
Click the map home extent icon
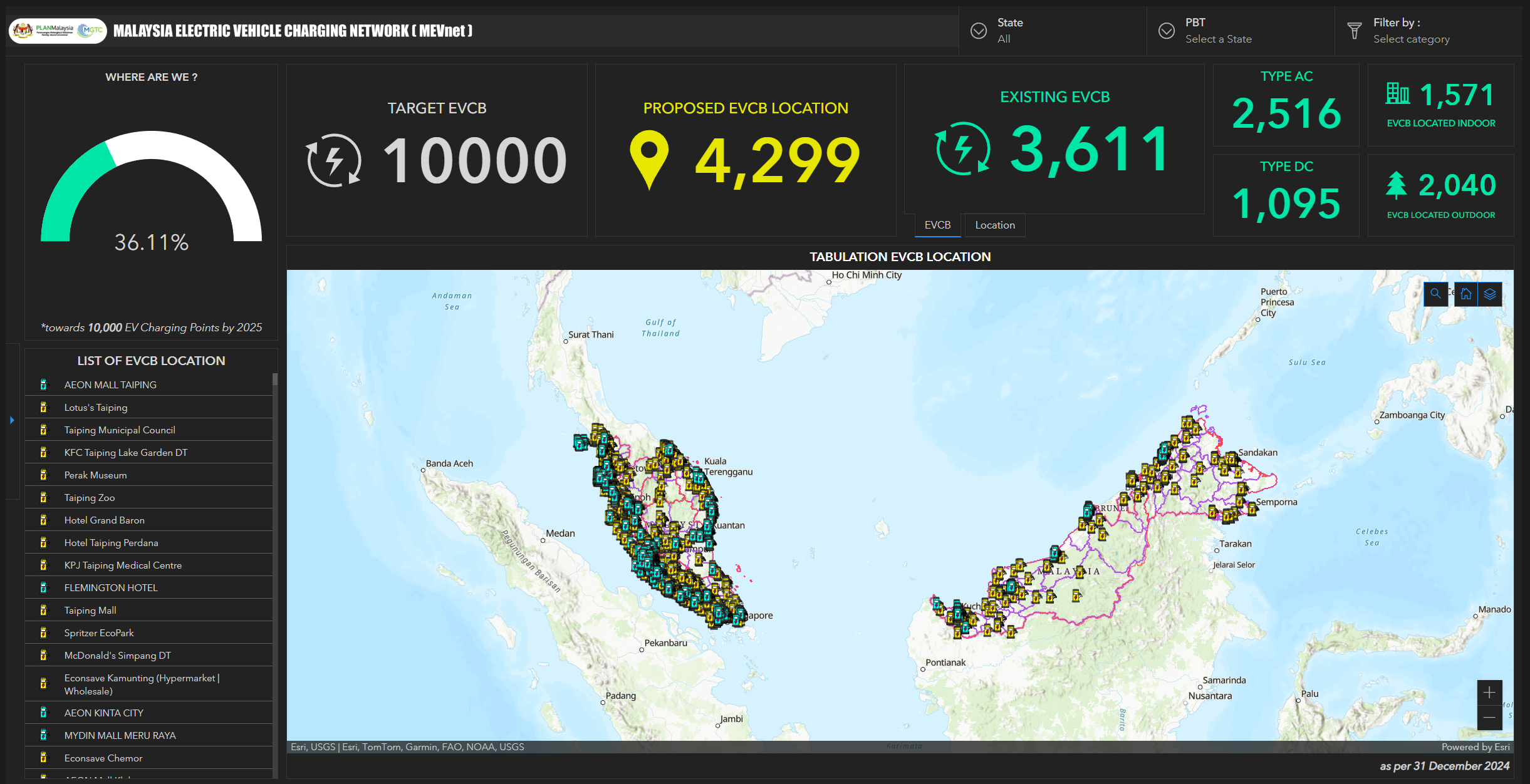(1466, 294)
